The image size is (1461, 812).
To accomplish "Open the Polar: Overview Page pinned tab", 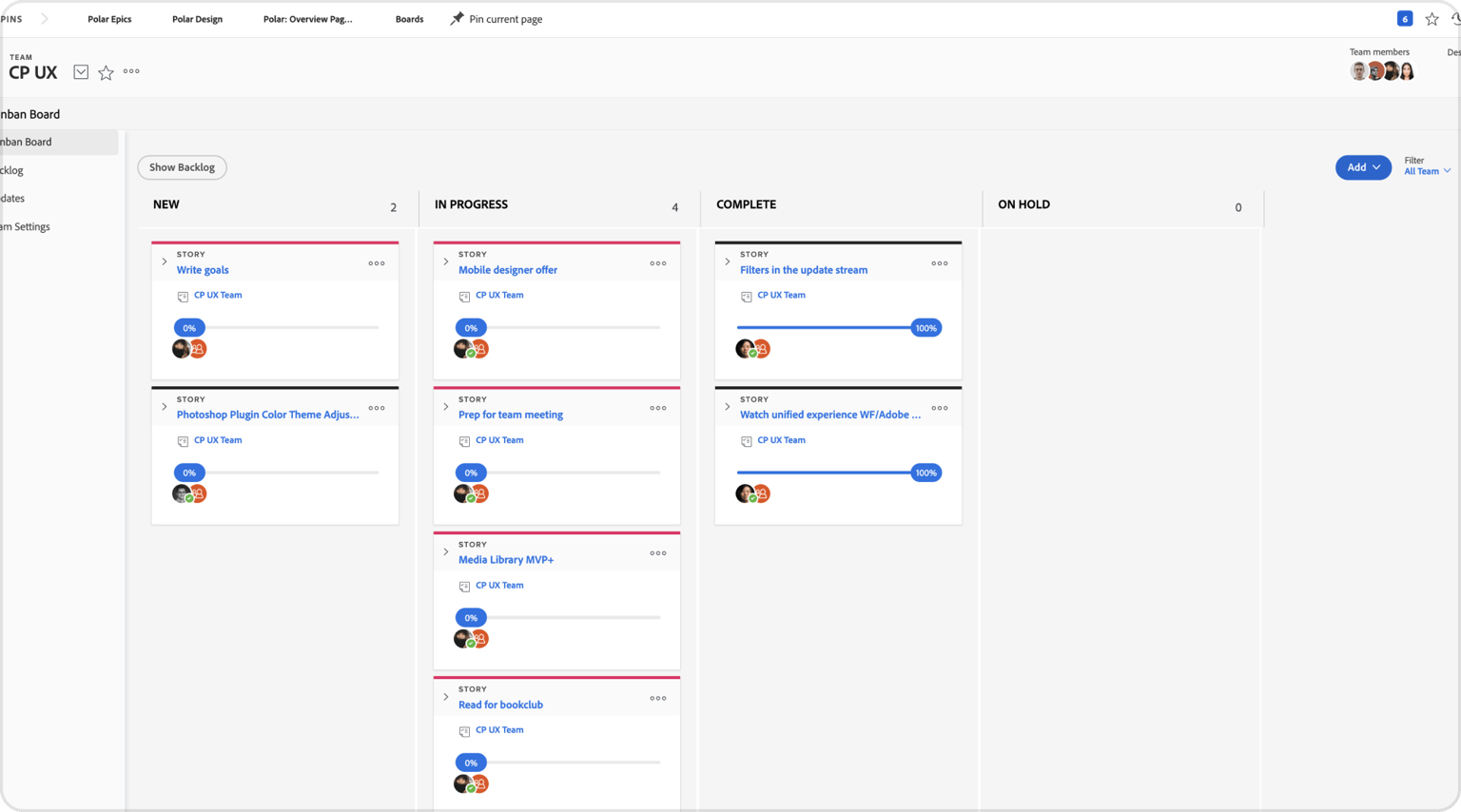I will coord(307,19).
